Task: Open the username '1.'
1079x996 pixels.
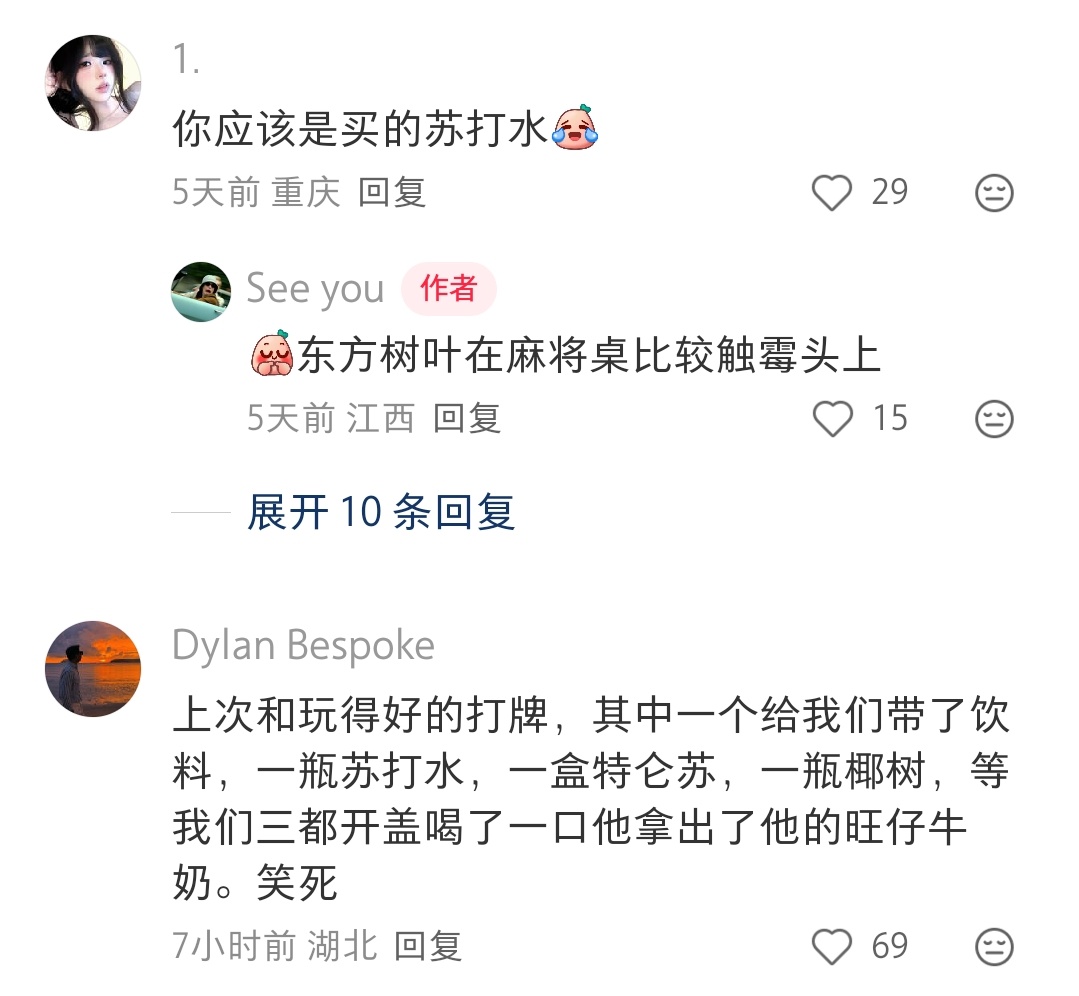Action: point(186,59)
